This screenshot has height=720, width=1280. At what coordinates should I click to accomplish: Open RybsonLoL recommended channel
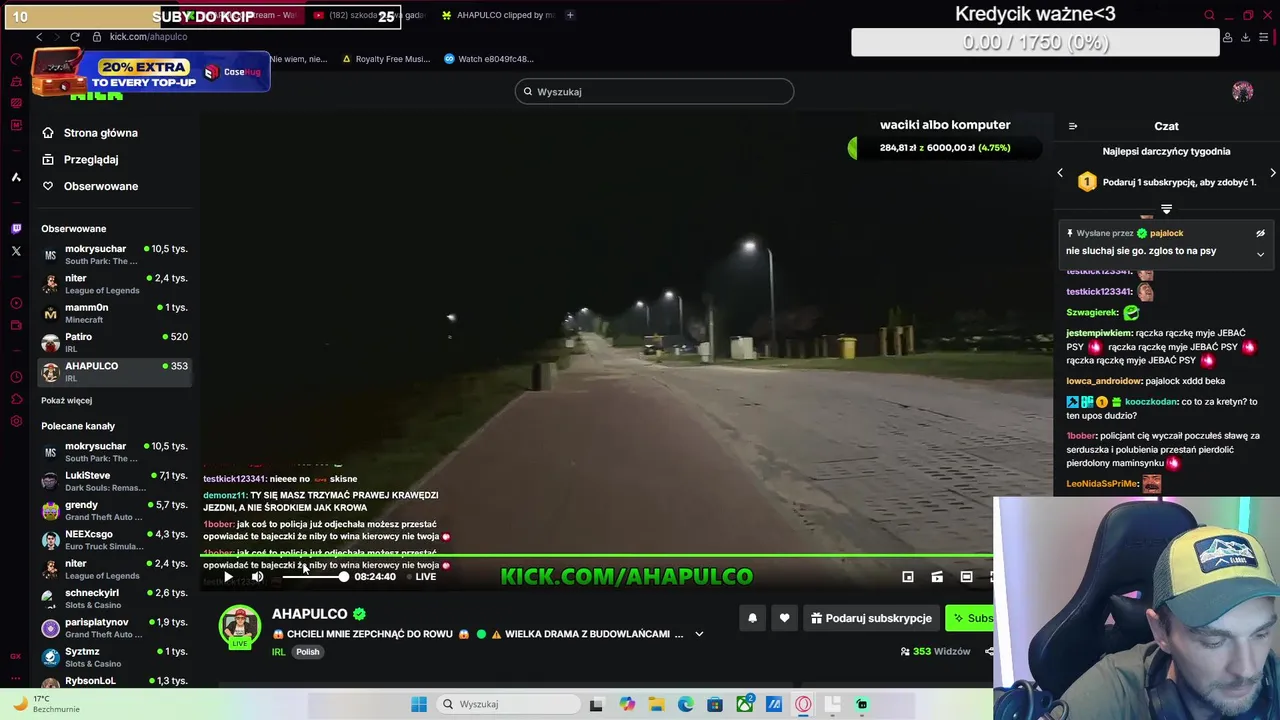coord(113,681)
